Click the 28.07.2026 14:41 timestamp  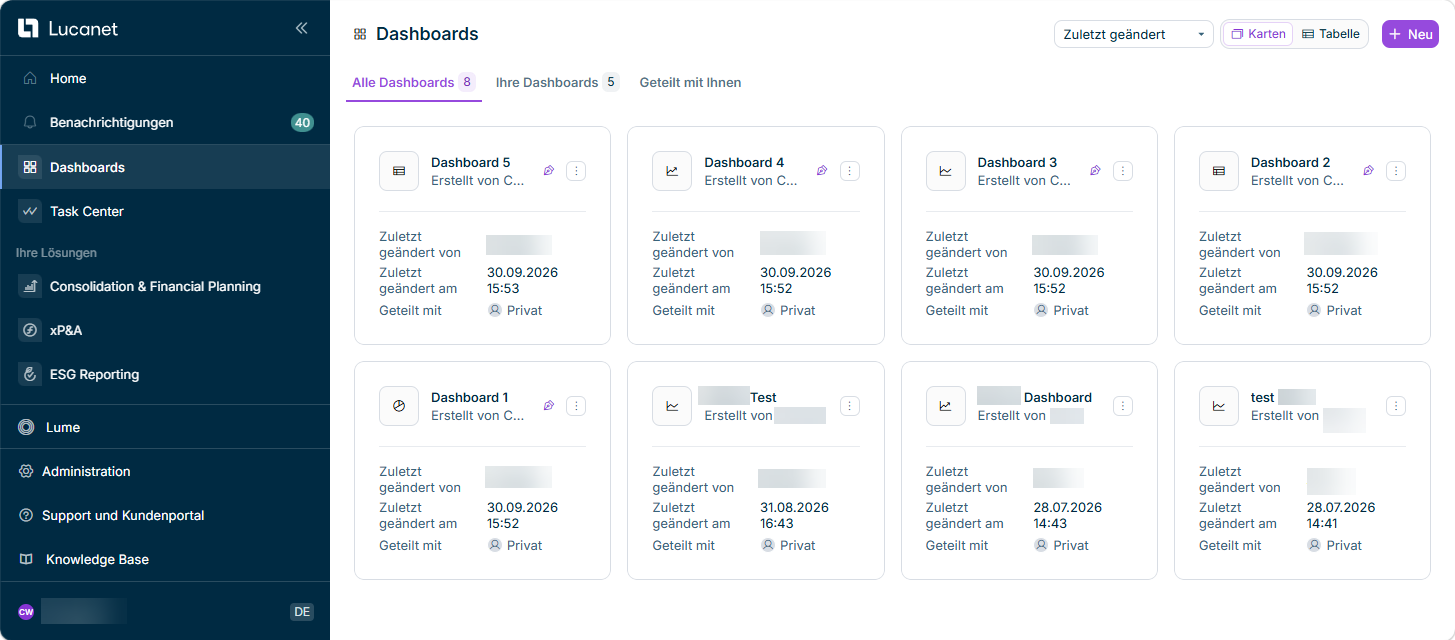coord(1341,515)
